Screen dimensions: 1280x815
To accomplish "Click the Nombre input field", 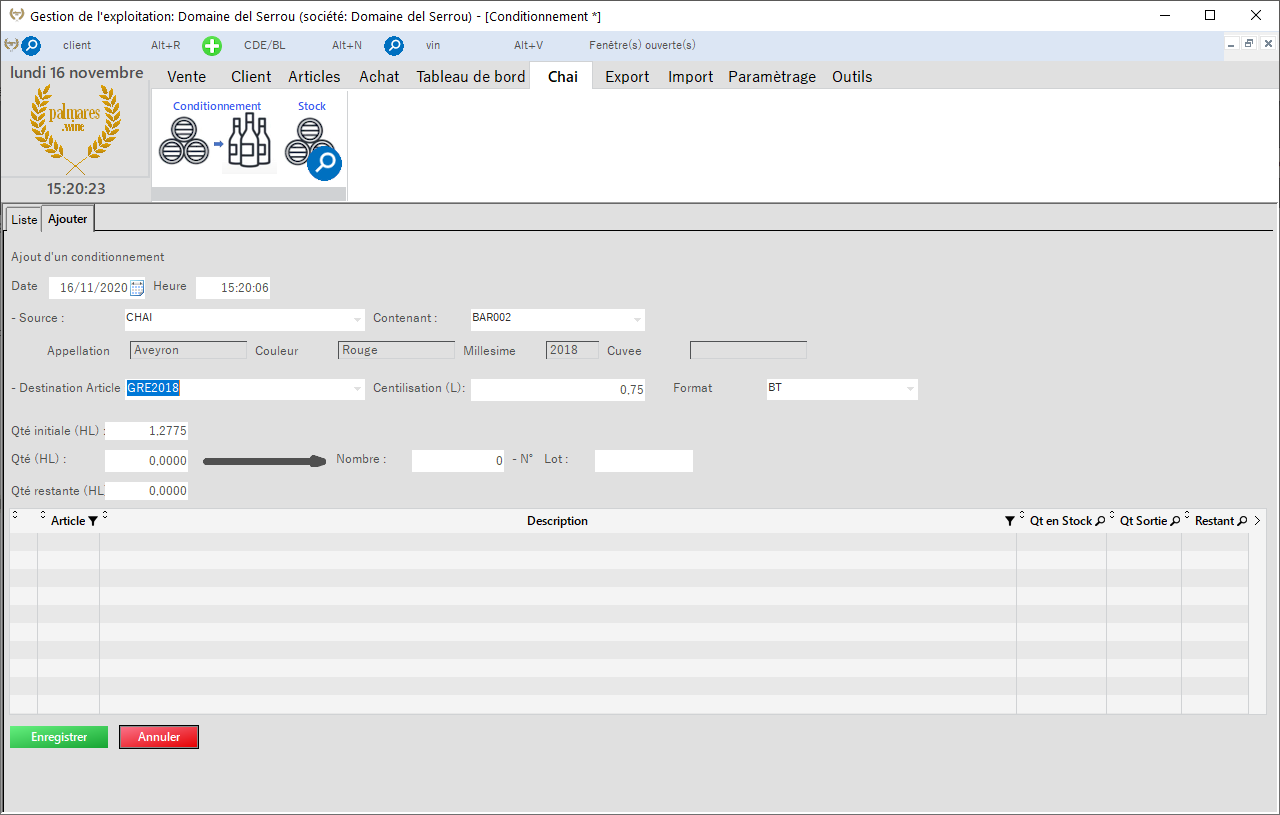I will click(x=457, y=461).
